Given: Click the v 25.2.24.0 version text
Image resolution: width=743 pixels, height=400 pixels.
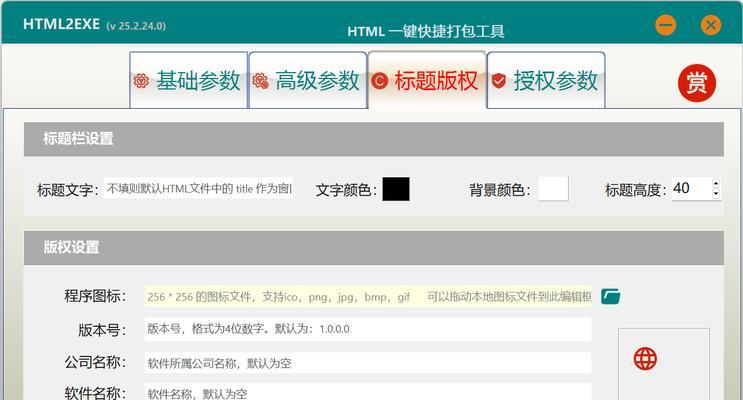Looking at the screenshot, I should [x=136, y=26].
